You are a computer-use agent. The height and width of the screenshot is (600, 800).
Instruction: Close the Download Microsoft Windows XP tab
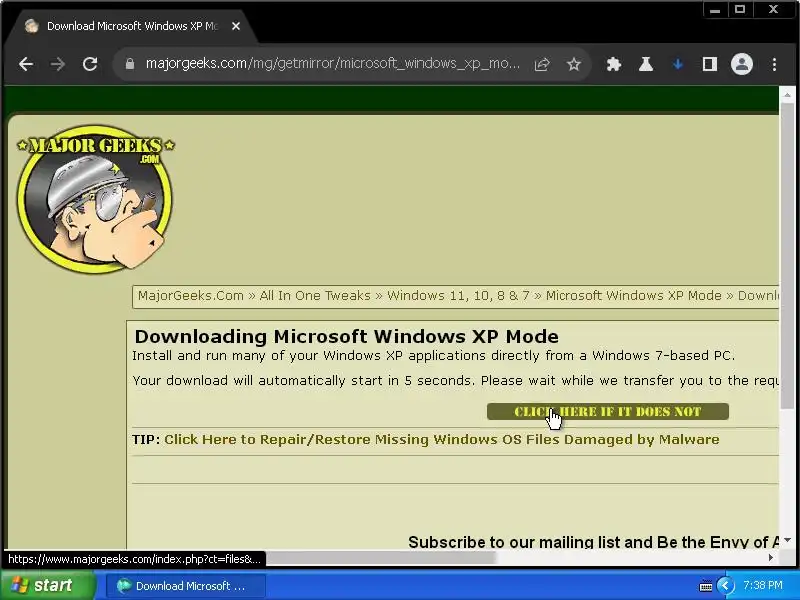(x=236, y=26)
